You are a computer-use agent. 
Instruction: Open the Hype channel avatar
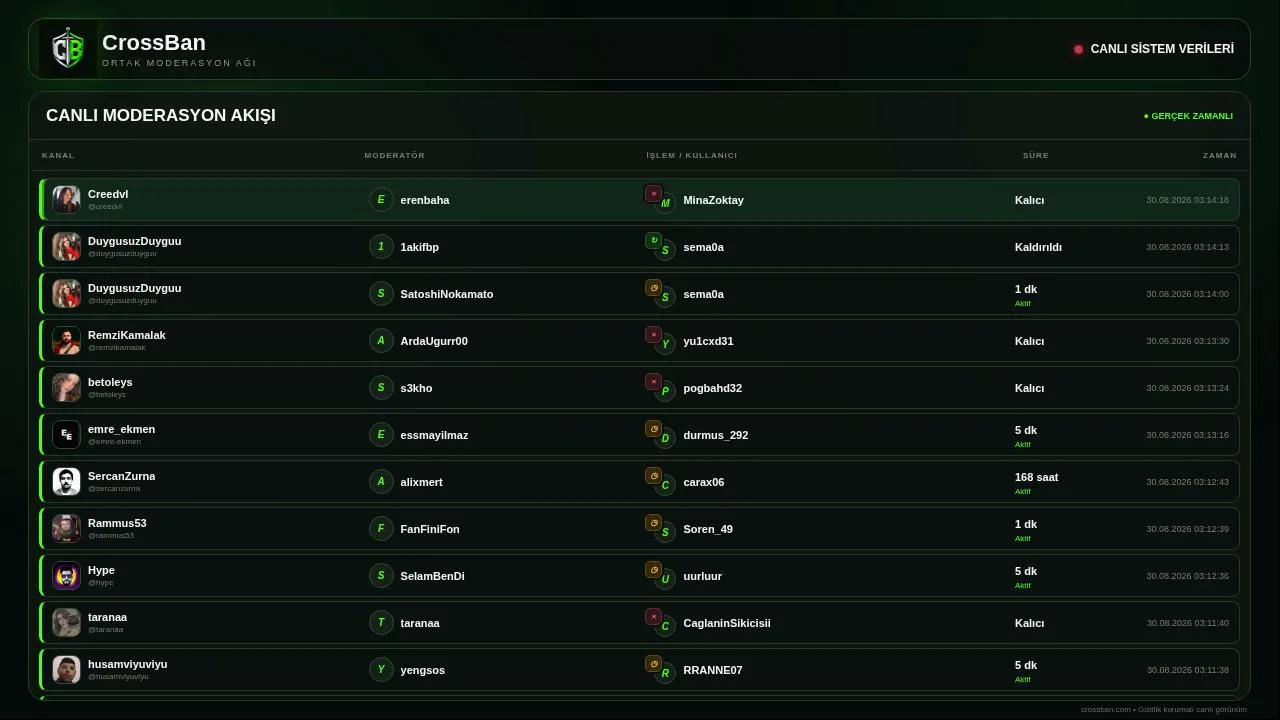(x=66, y=576)
